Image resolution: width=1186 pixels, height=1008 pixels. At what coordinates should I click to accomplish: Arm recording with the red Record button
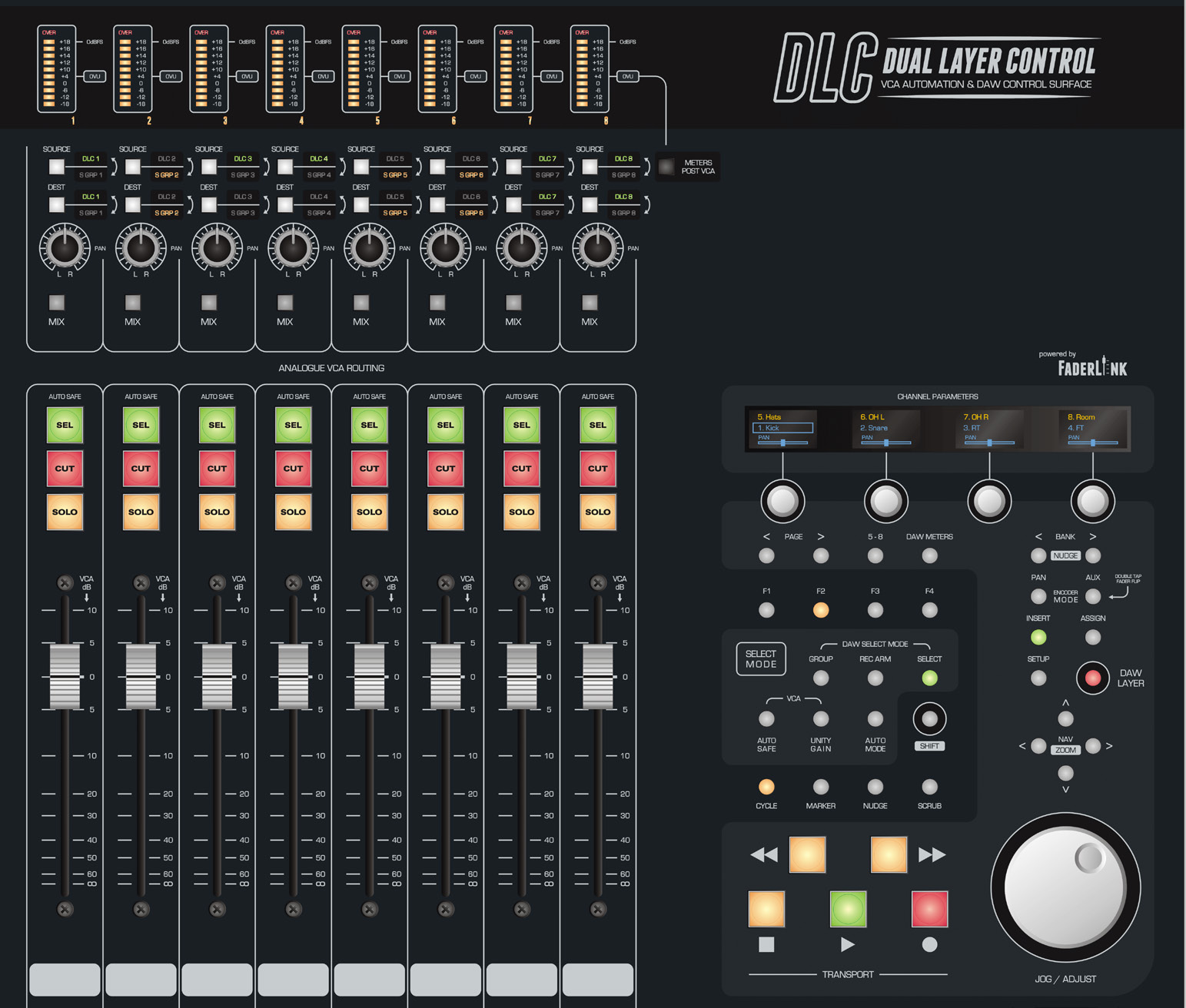click(929, 909)
